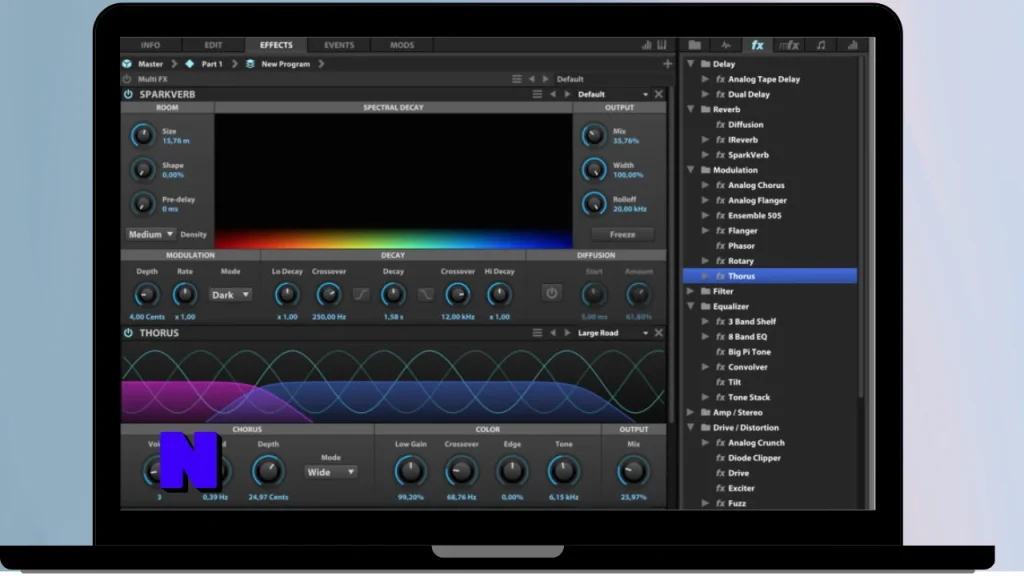Select Thorus in the effects list

tap(770, 276)
